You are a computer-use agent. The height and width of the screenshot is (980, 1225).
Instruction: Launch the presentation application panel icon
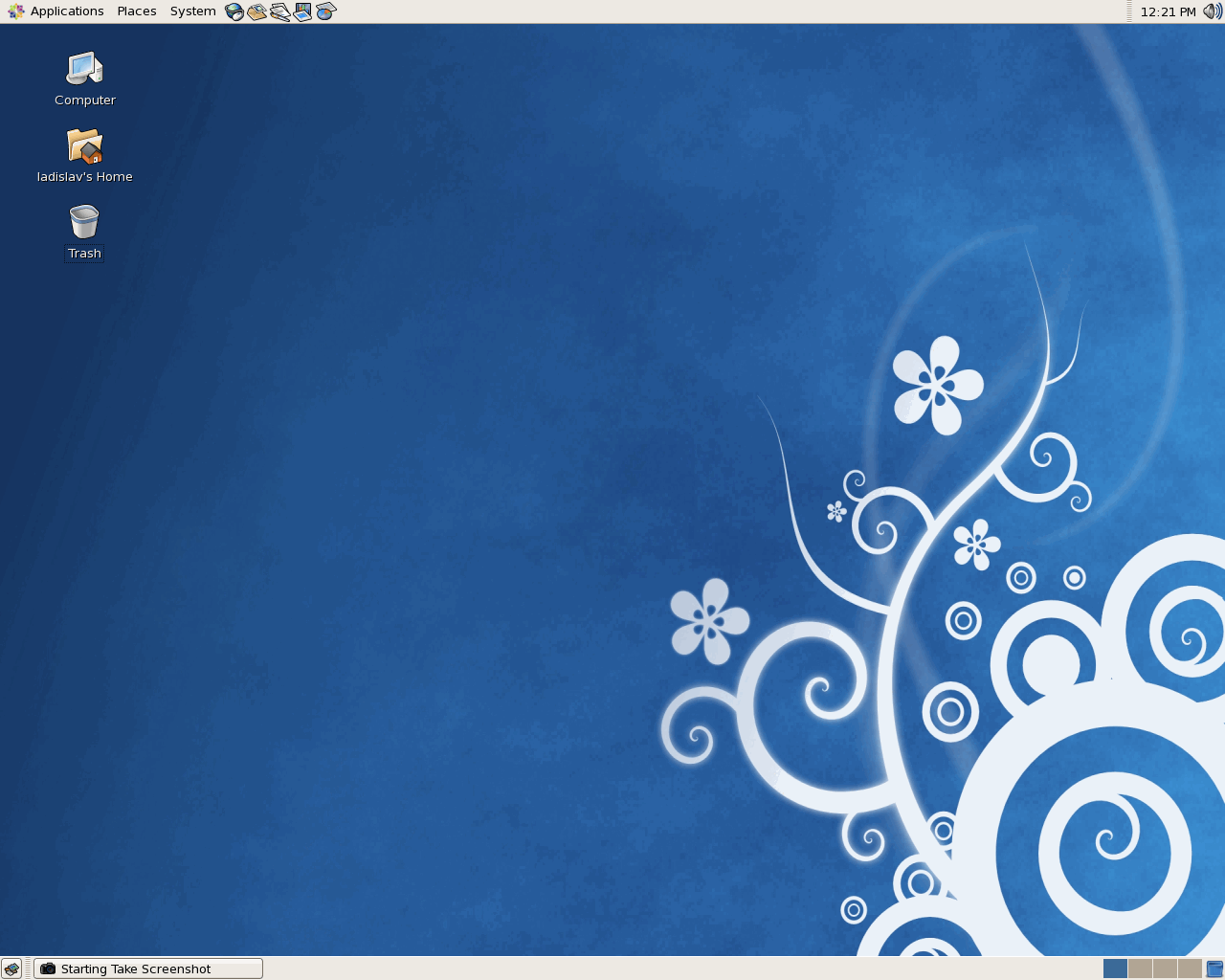coord(303,11)
